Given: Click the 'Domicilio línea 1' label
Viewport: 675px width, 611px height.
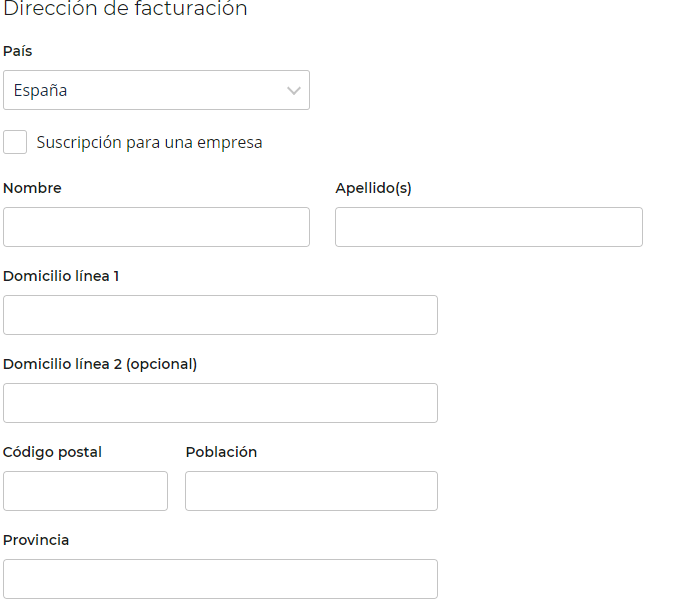Looking at the screenshot, I should (61, 276).
